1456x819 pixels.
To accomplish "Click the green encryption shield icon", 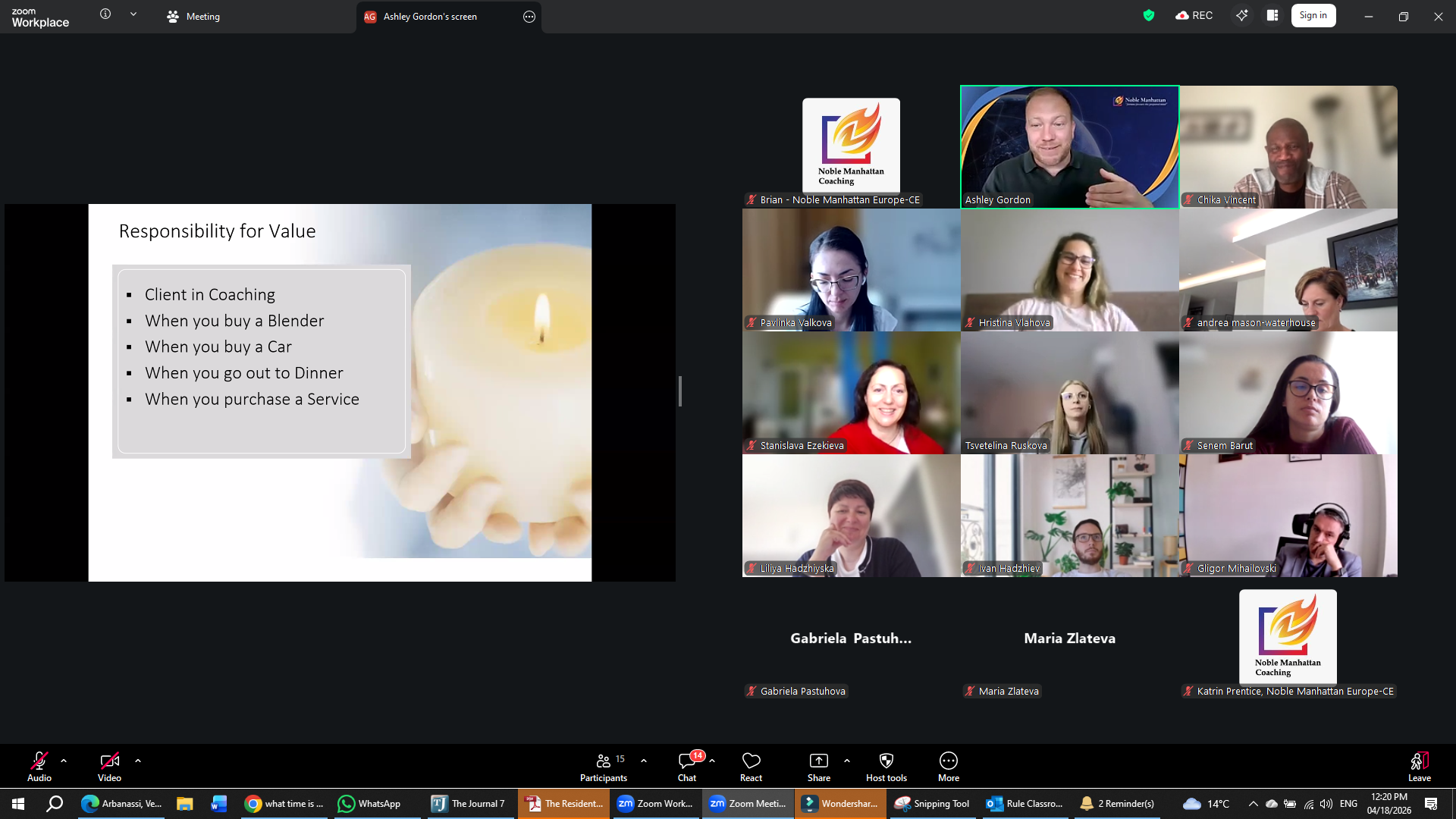I will pyautogui.click(x=1149, y=15).
